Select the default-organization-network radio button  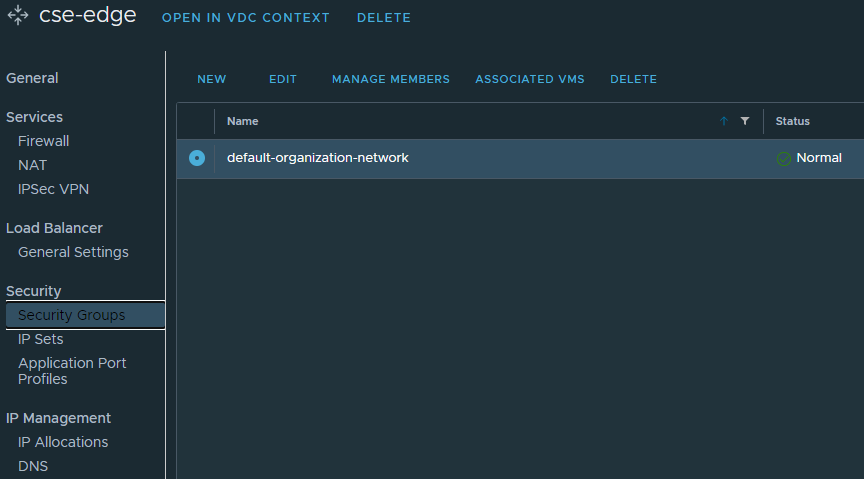[x=197, y=158]
